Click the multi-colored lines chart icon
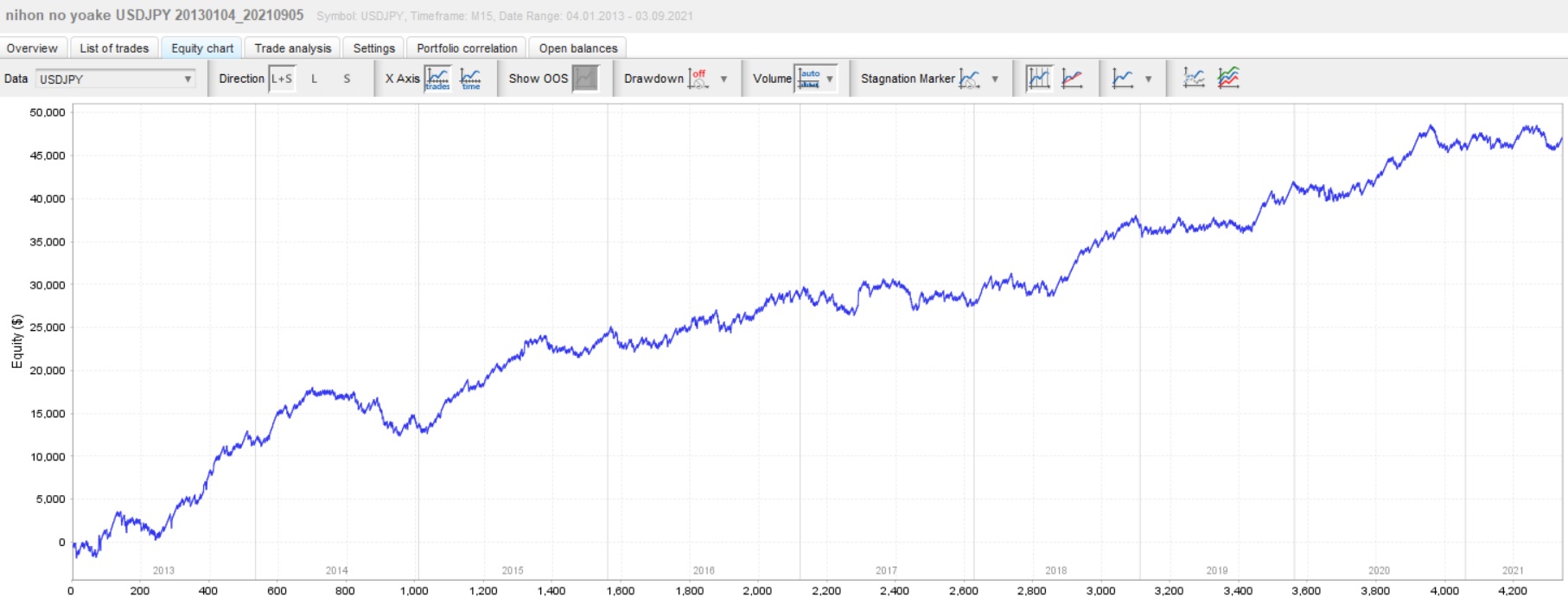This screenshot has width=1568, height=597. click(1228, 79)
